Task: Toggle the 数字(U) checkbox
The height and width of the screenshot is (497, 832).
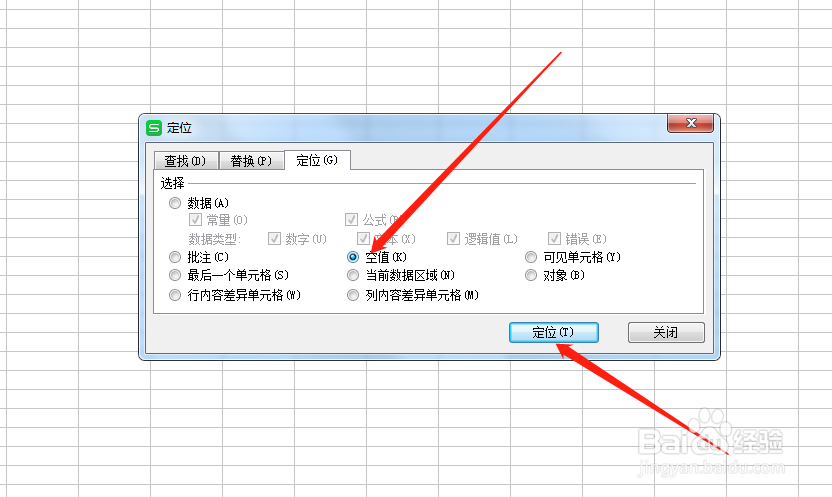Action: pyautogui.click(x=274, y=239)
